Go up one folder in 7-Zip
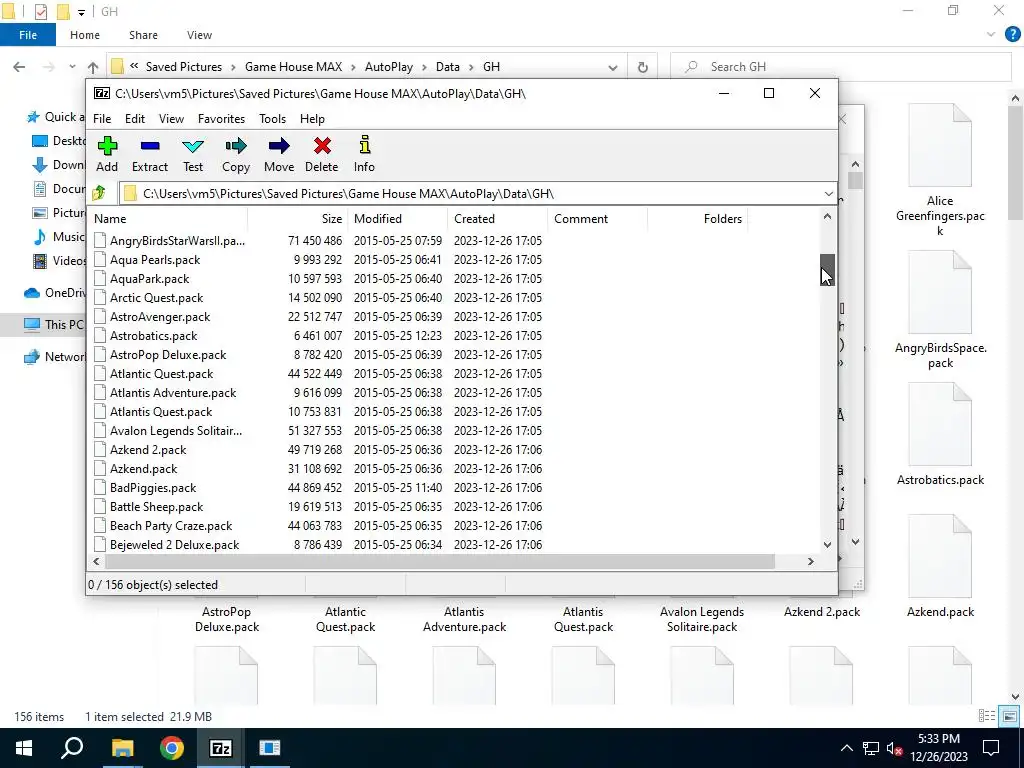This screenshot has height=768, width=1024. [99, 193]
